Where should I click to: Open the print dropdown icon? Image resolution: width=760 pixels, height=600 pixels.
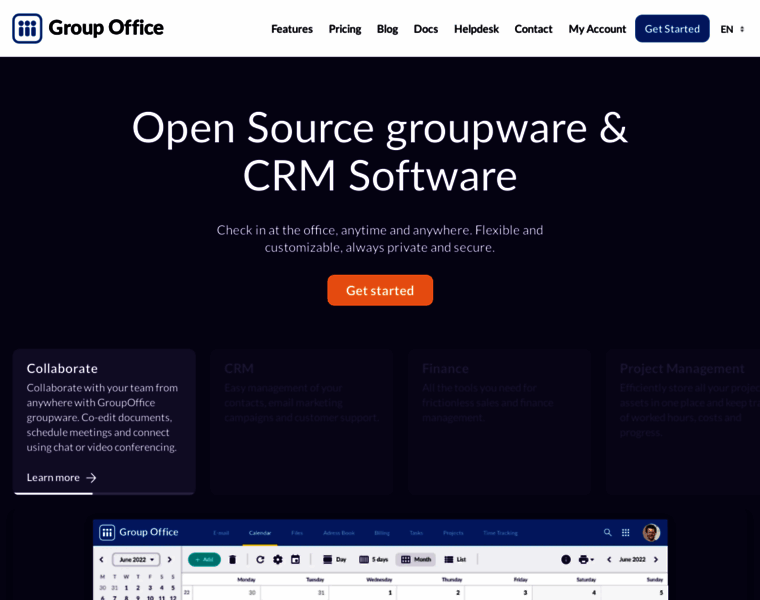click(586, 559)
